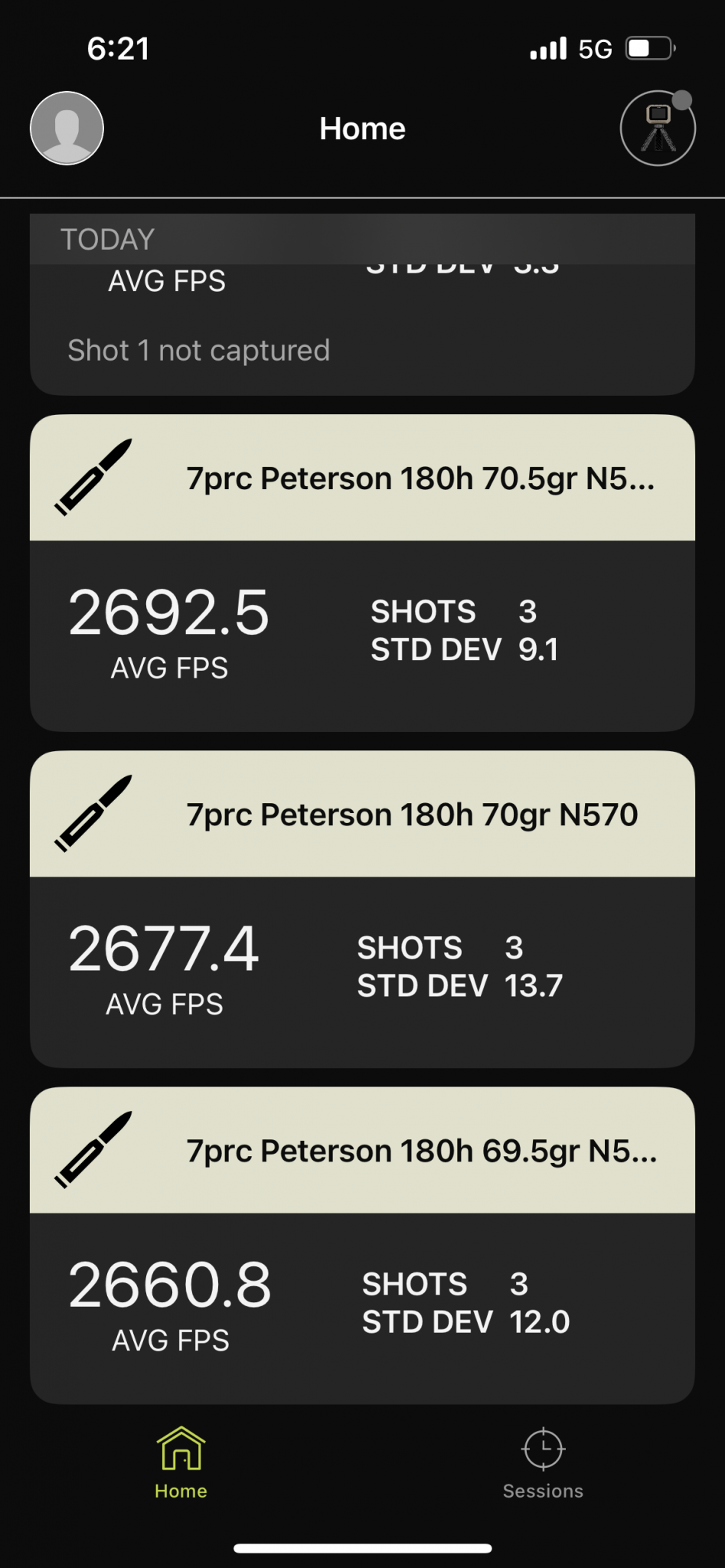The image size is (725, 1568).
Task: Tap bullet icon on 70.5gr session
Action: [93, 477]
